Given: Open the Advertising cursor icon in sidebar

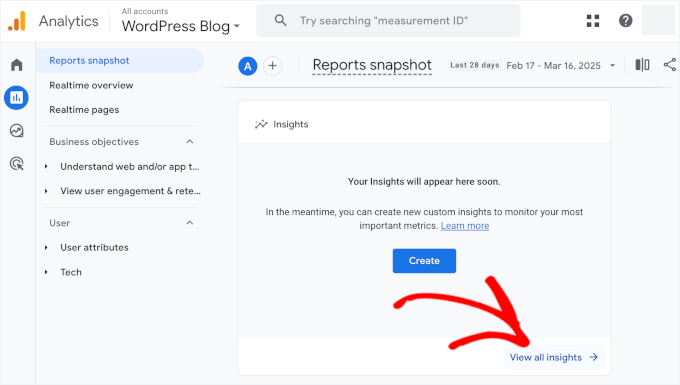Looking at the screenshot, I should pyautogui.click(x=16, y=163).
